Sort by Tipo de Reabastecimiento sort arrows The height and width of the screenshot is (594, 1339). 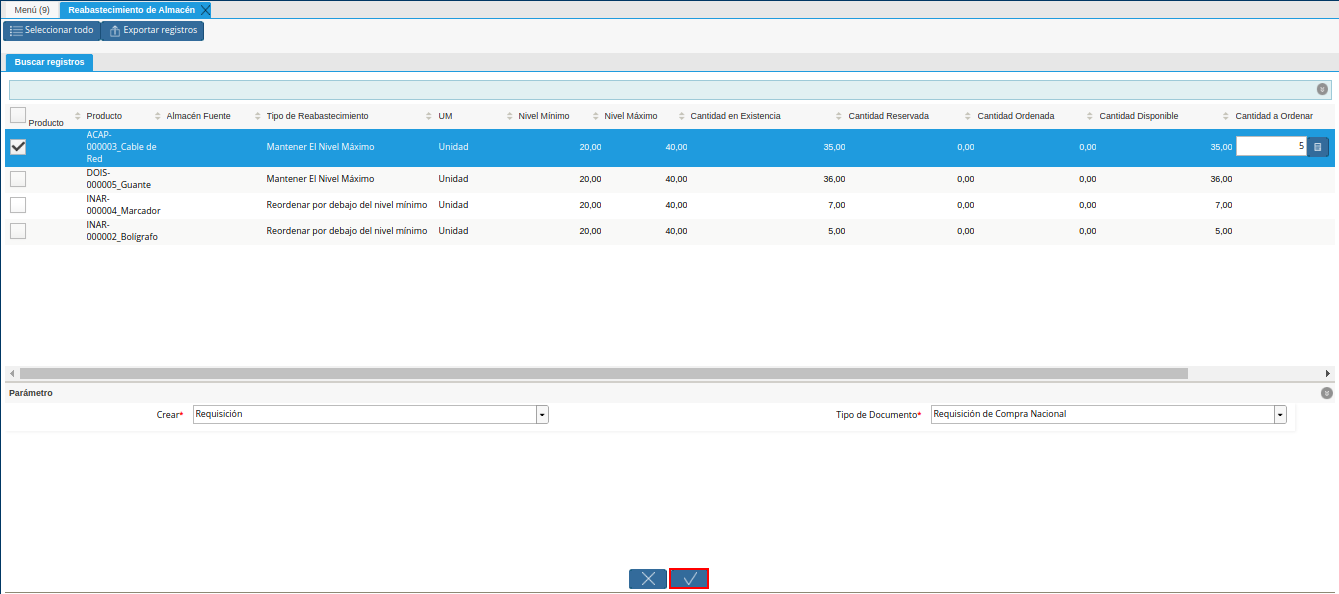point(258,116)
